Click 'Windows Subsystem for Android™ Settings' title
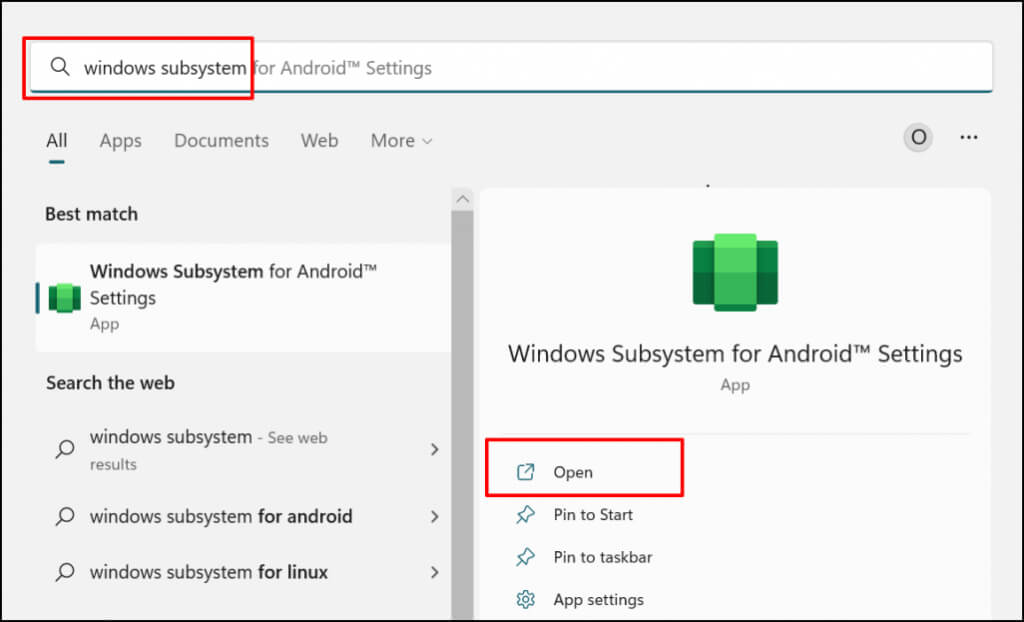 [x=735, y=354]
